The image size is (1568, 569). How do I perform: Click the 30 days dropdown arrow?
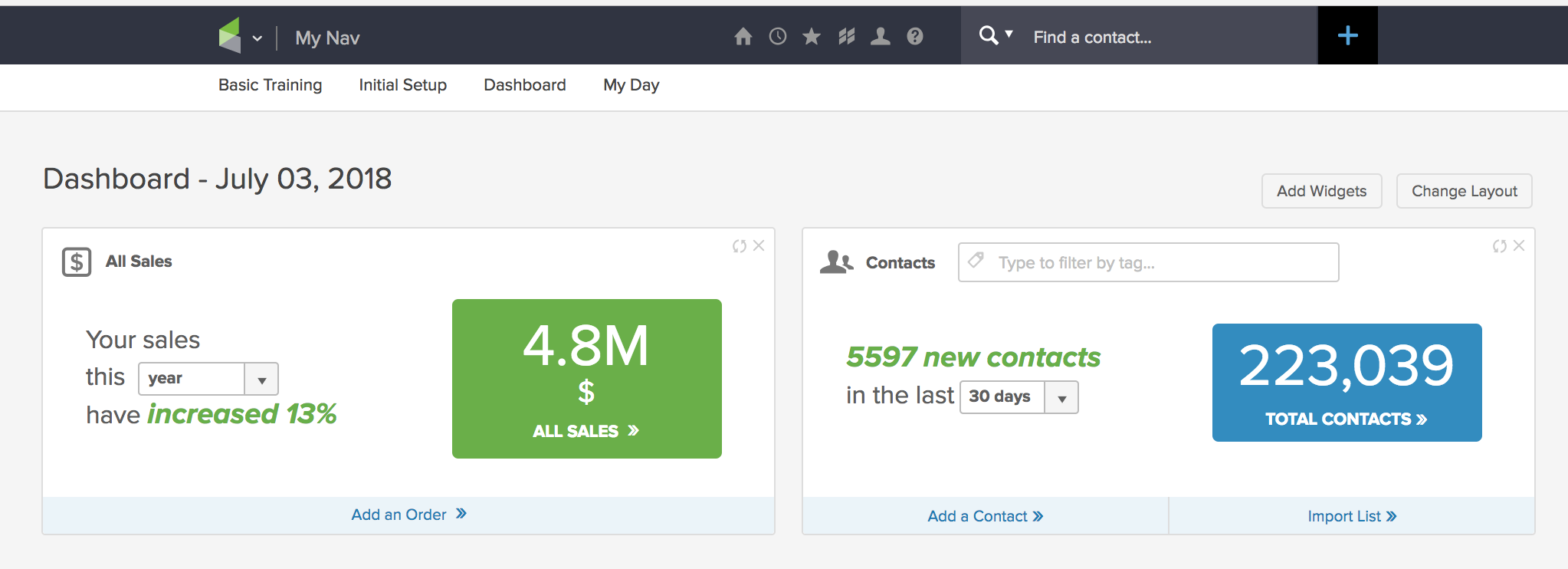pyautogui.click(x=1062, y=399)
